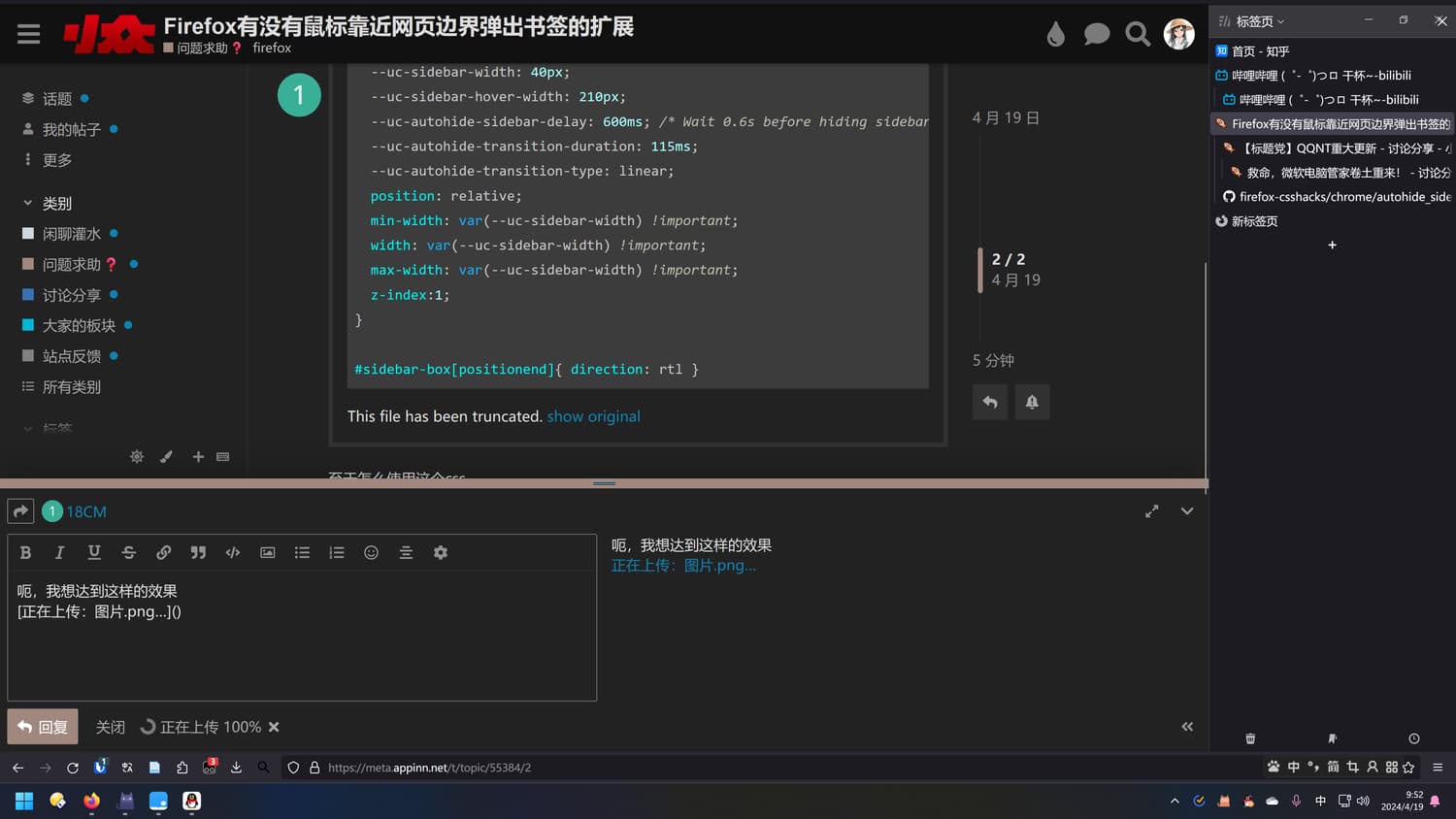
Task: Open the chat bubble icon in header
Action: [1096, 35]
